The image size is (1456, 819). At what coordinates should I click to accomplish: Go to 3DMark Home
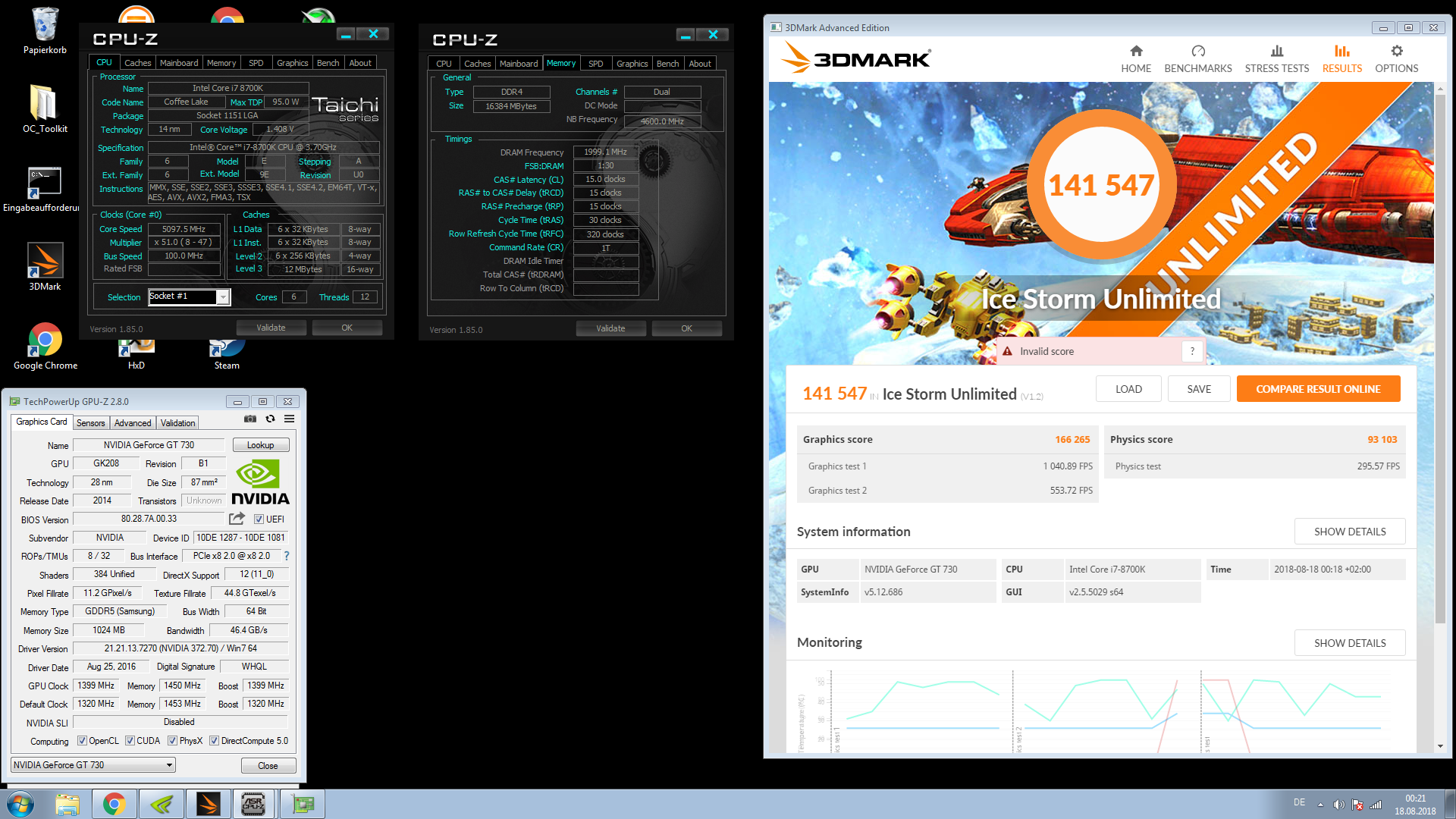pos(1136,59)
